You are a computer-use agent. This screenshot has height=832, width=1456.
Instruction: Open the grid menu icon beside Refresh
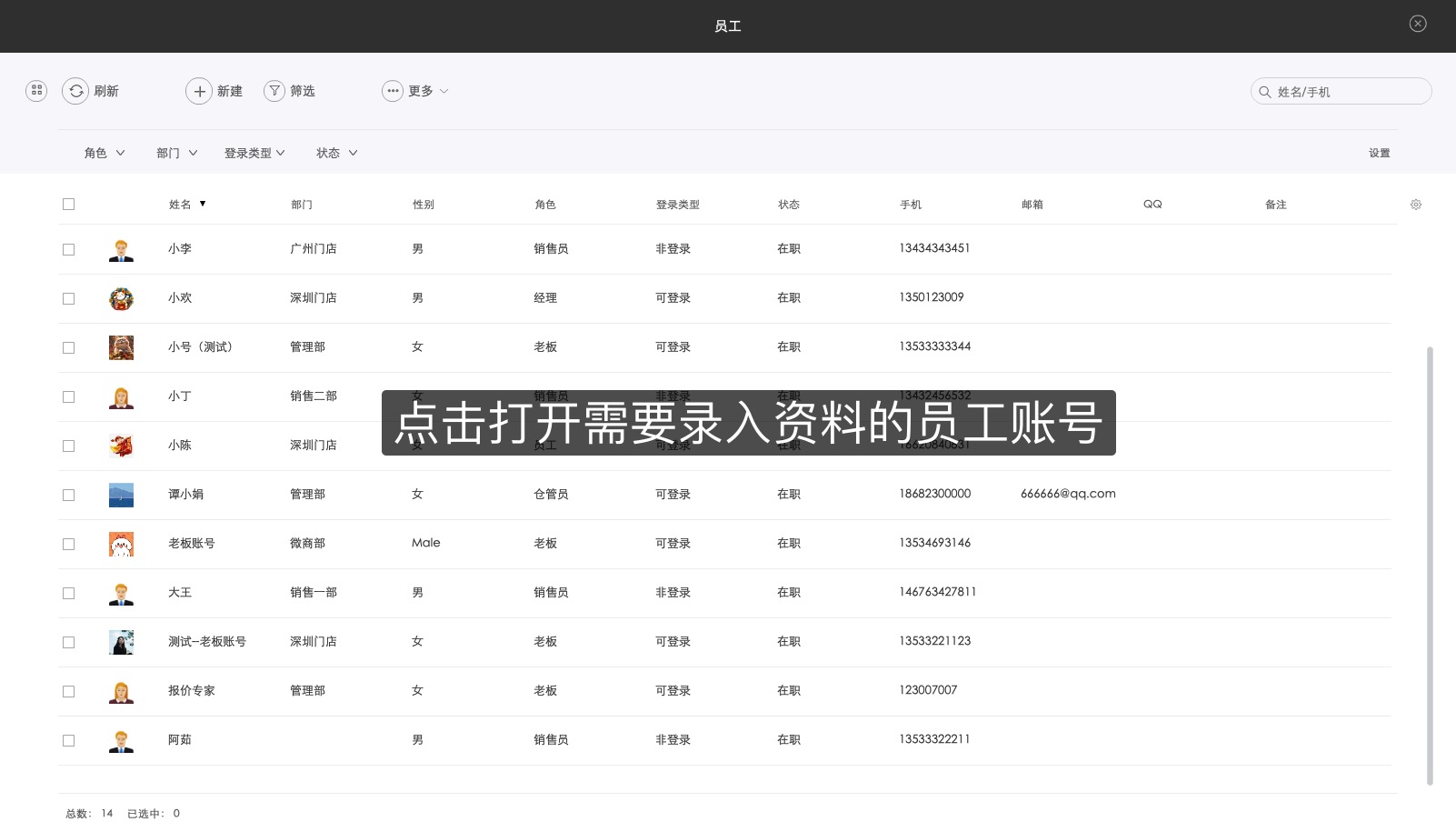click(x=36, y=90)
